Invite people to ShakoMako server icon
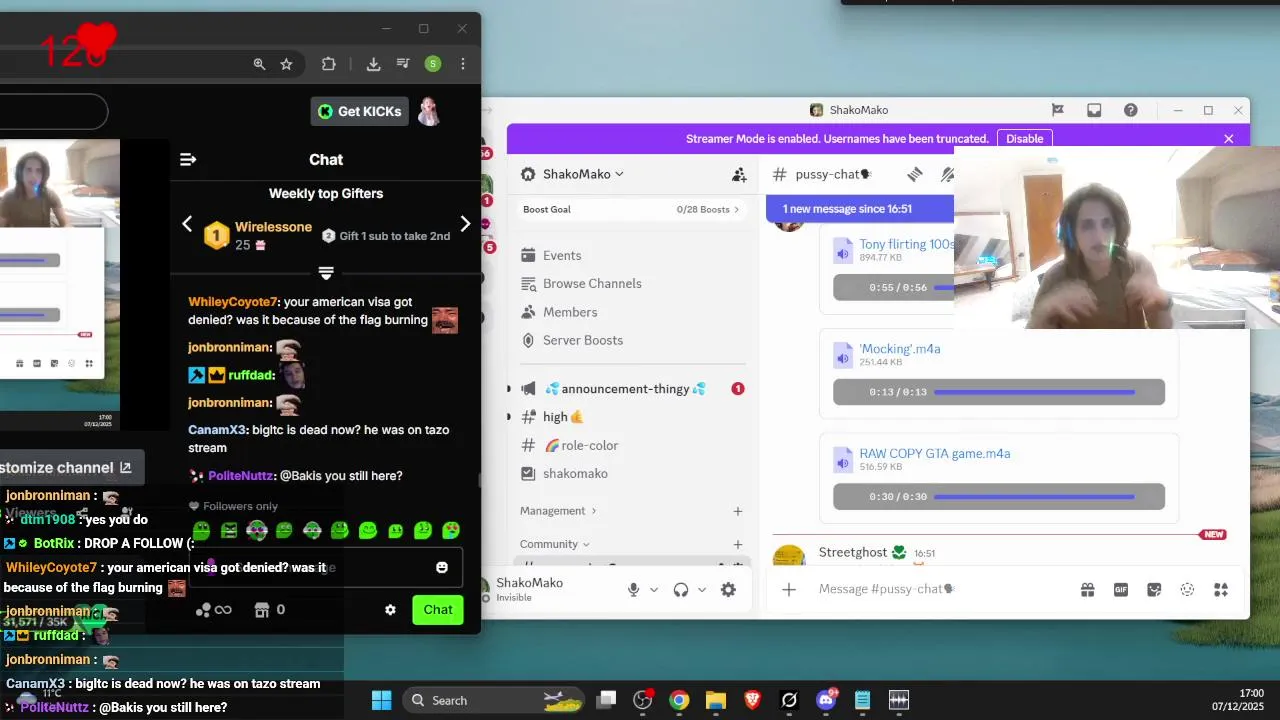The height and width of the screenshot is (720, 1280). 739,175
